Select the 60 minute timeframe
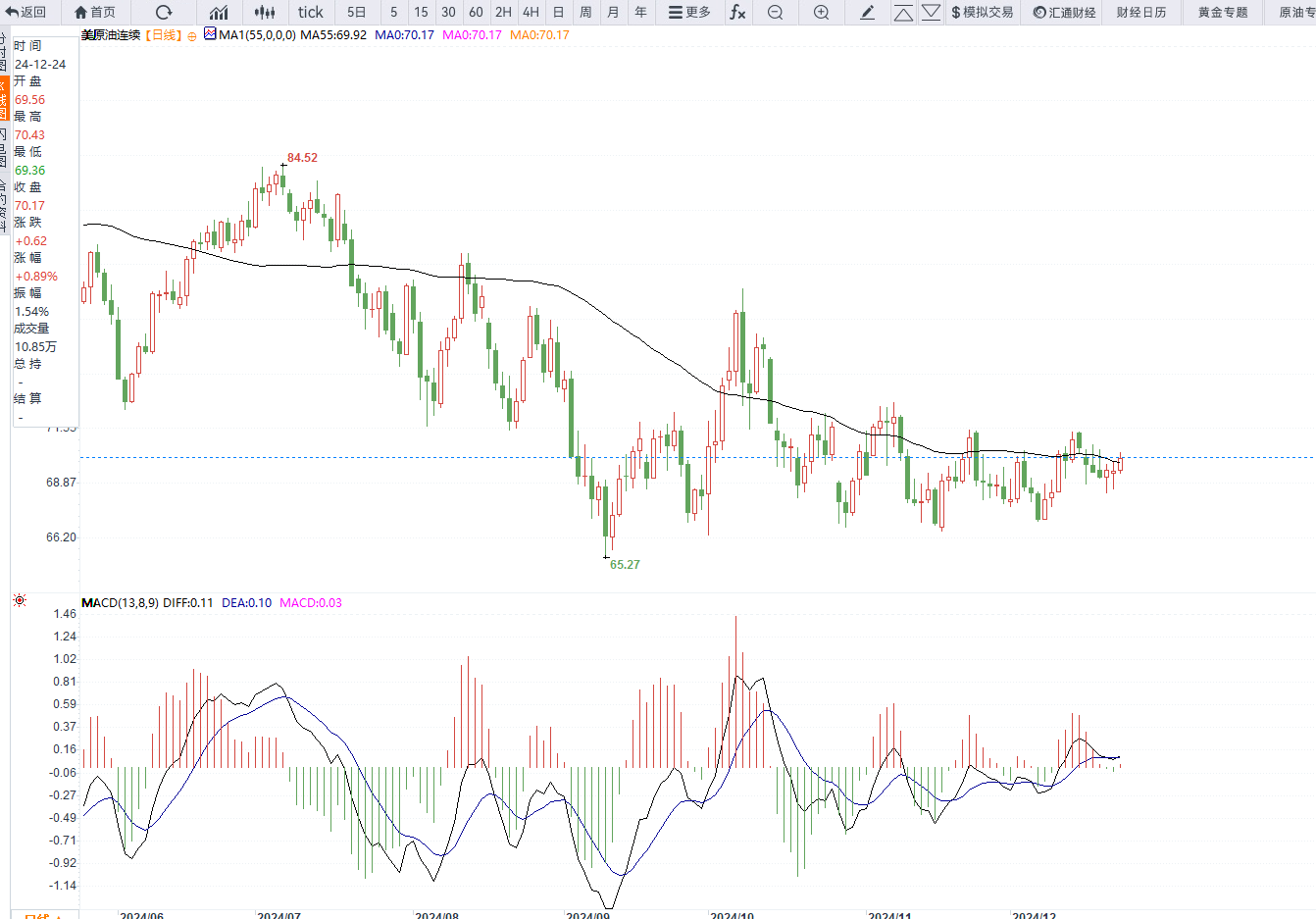Viewport: 1316px width, 919px height. [476, 12]
